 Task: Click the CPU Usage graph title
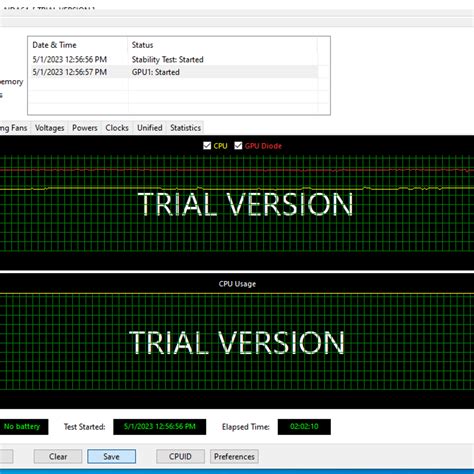[x=237, y=284]
